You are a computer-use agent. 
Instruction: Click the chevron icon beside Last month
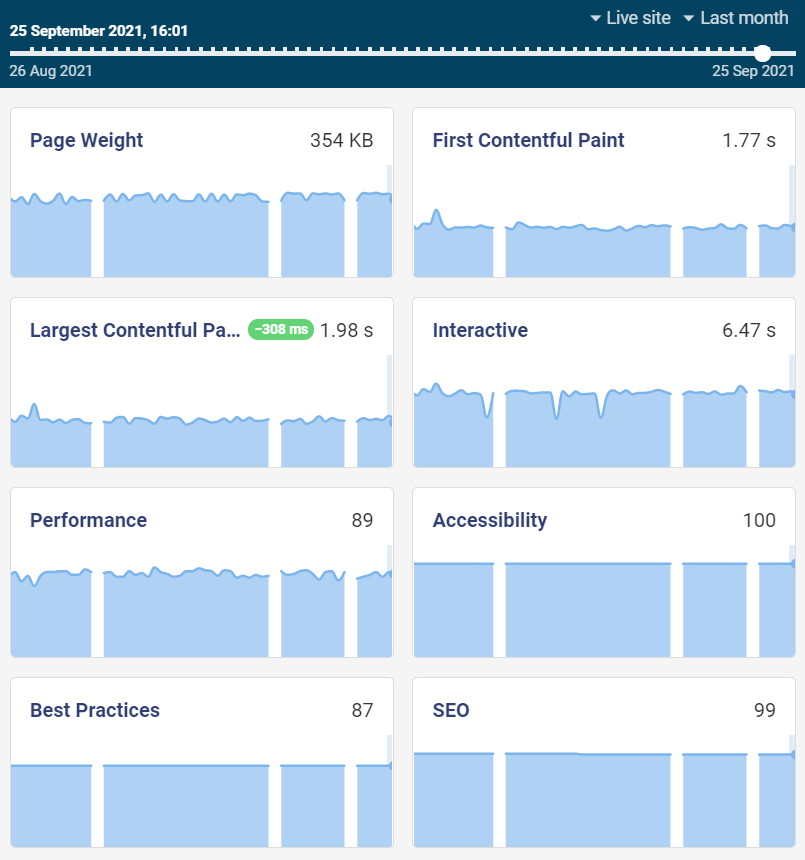pos(688,17)
